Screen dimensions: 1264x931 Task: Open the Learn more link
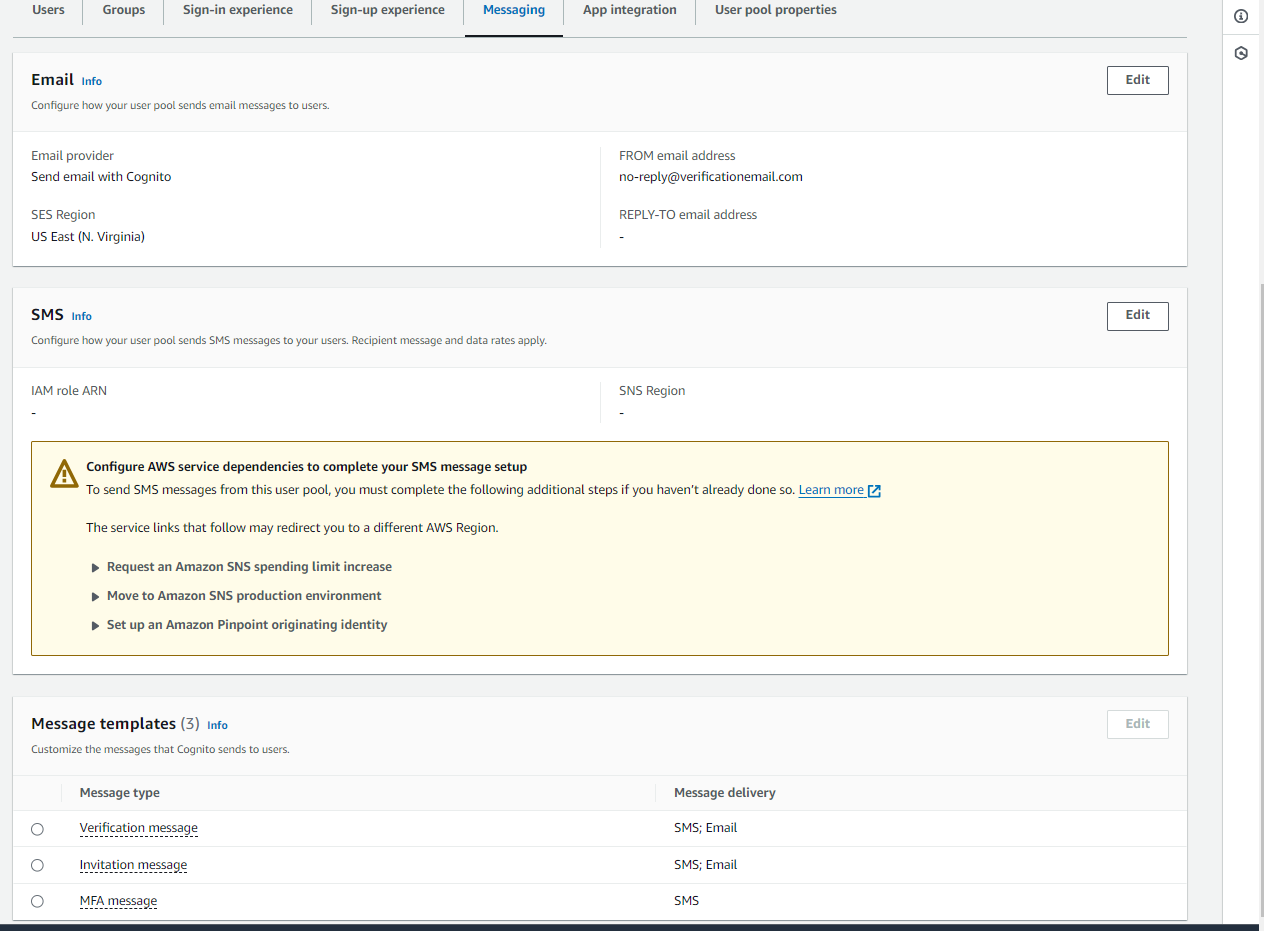point(831,490)
